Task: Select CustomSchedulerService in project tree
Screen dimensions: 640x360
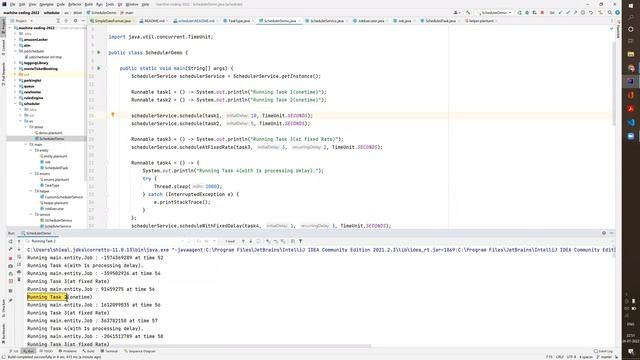Action: pyautogui.click(x=63, y=197)
